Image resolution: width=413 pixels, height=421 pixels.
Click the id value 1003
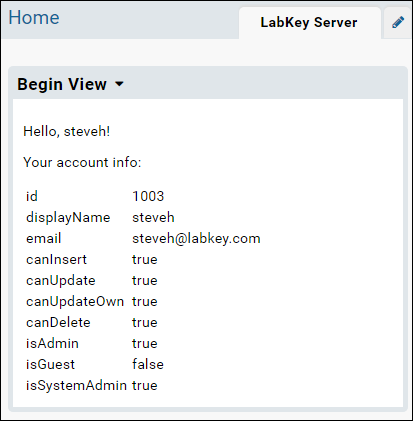148,196
